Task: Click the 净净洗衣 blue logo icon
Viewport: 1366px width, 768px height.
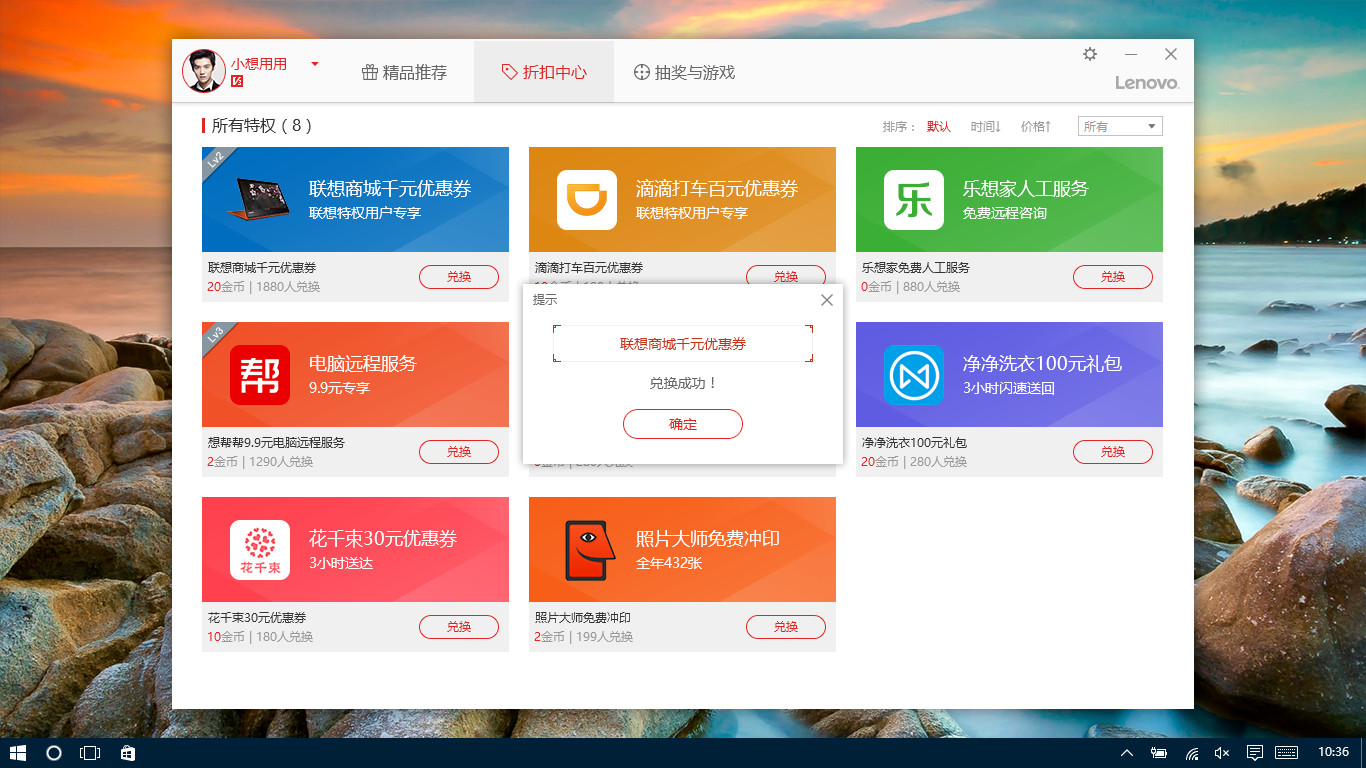Action: [914, 375]
